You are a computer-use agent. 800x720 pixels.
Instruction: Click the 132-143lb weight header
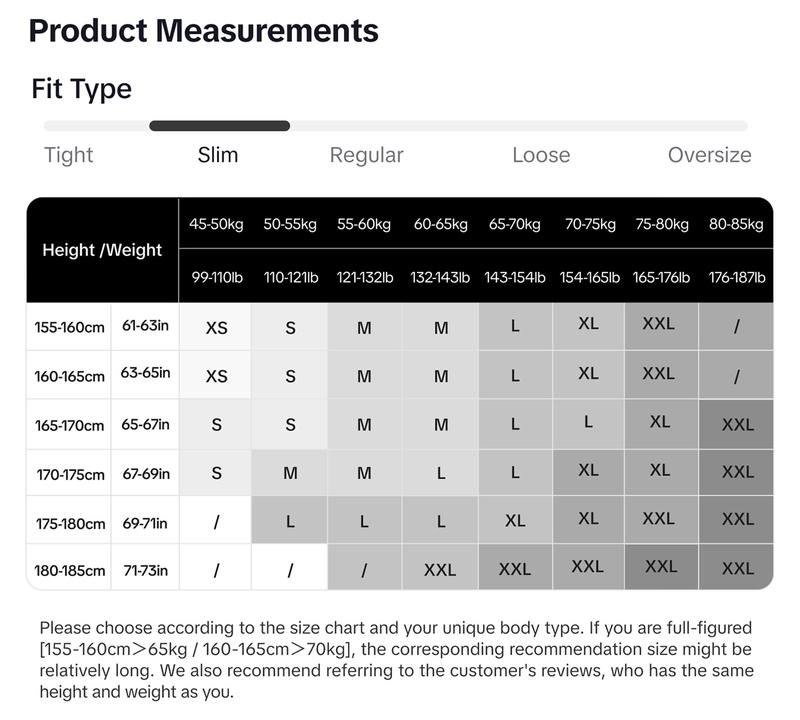tap(440, 277)
